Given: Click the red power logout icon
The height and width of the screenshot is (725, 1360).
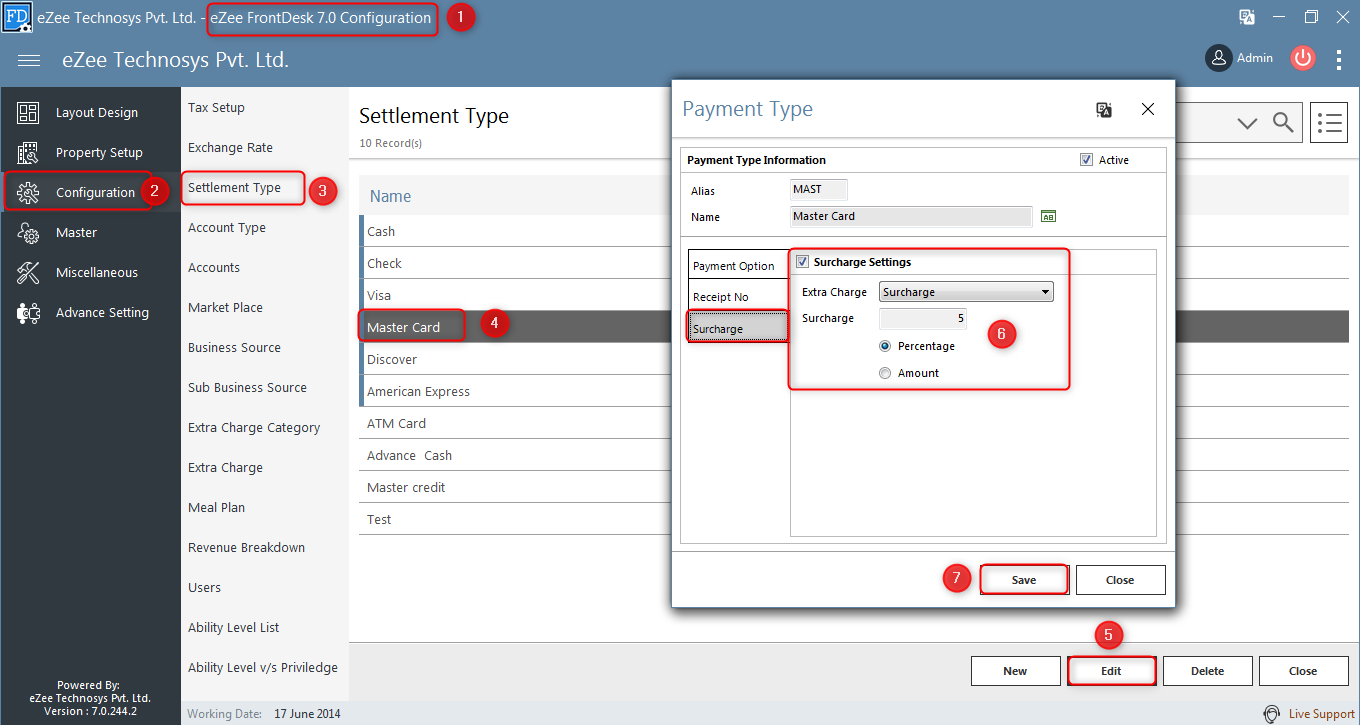Looking at the screenshot, I should (1302, 58).
